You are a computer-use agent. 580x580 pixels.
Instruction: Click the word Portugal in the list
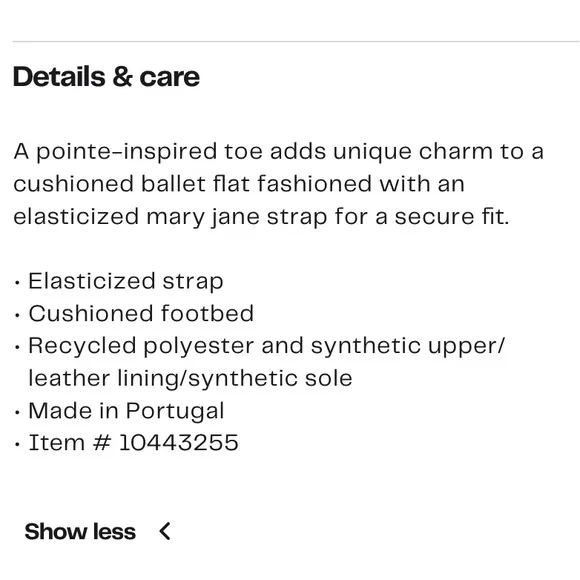[x=175, y=411]
